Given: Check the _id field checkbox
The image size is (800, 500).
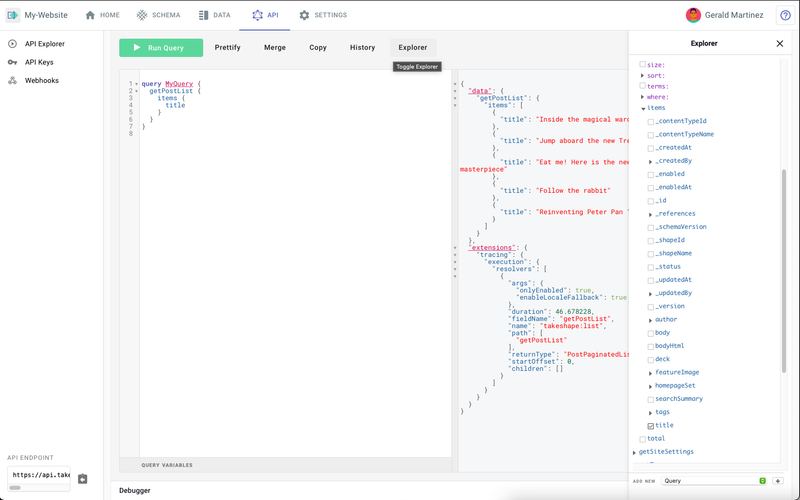Looking at the screenshot, I should (x=651, y=201).
